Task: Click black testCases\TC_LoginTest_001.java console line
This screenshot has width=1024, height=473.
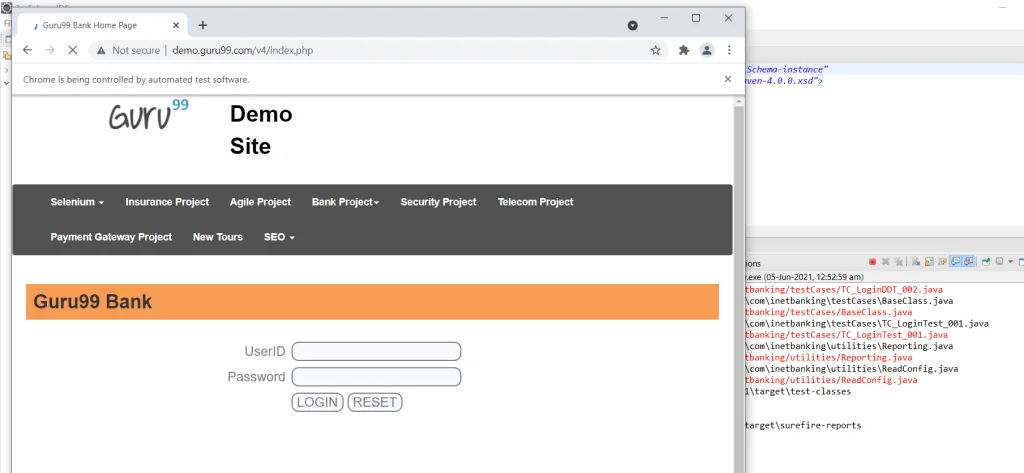Action: pyautogui.click(x=867, y=323)
